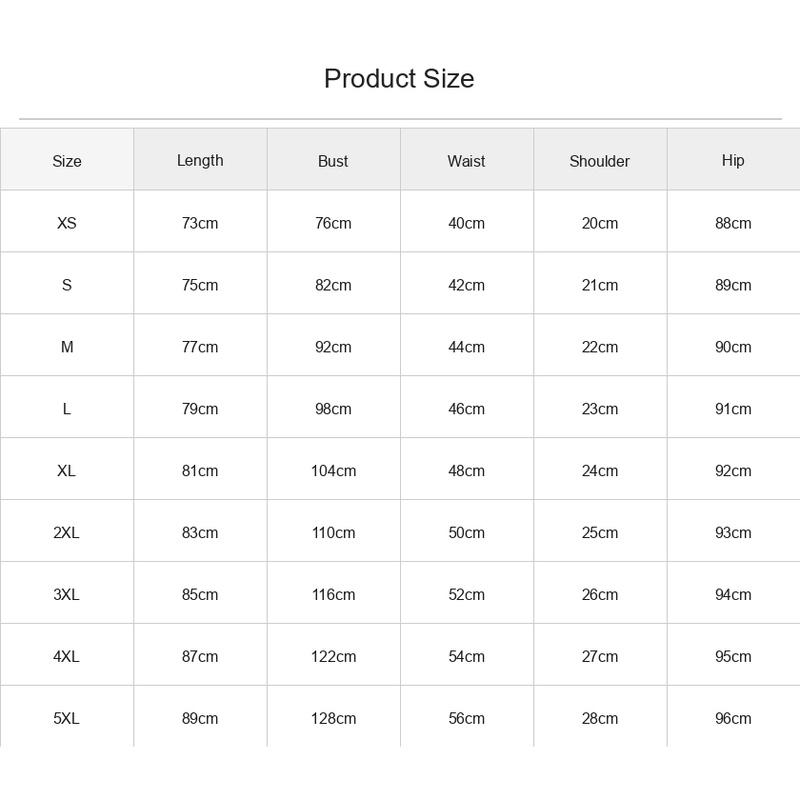Click the Waist column header
800x800 pixels.
(x=466, y=161)
